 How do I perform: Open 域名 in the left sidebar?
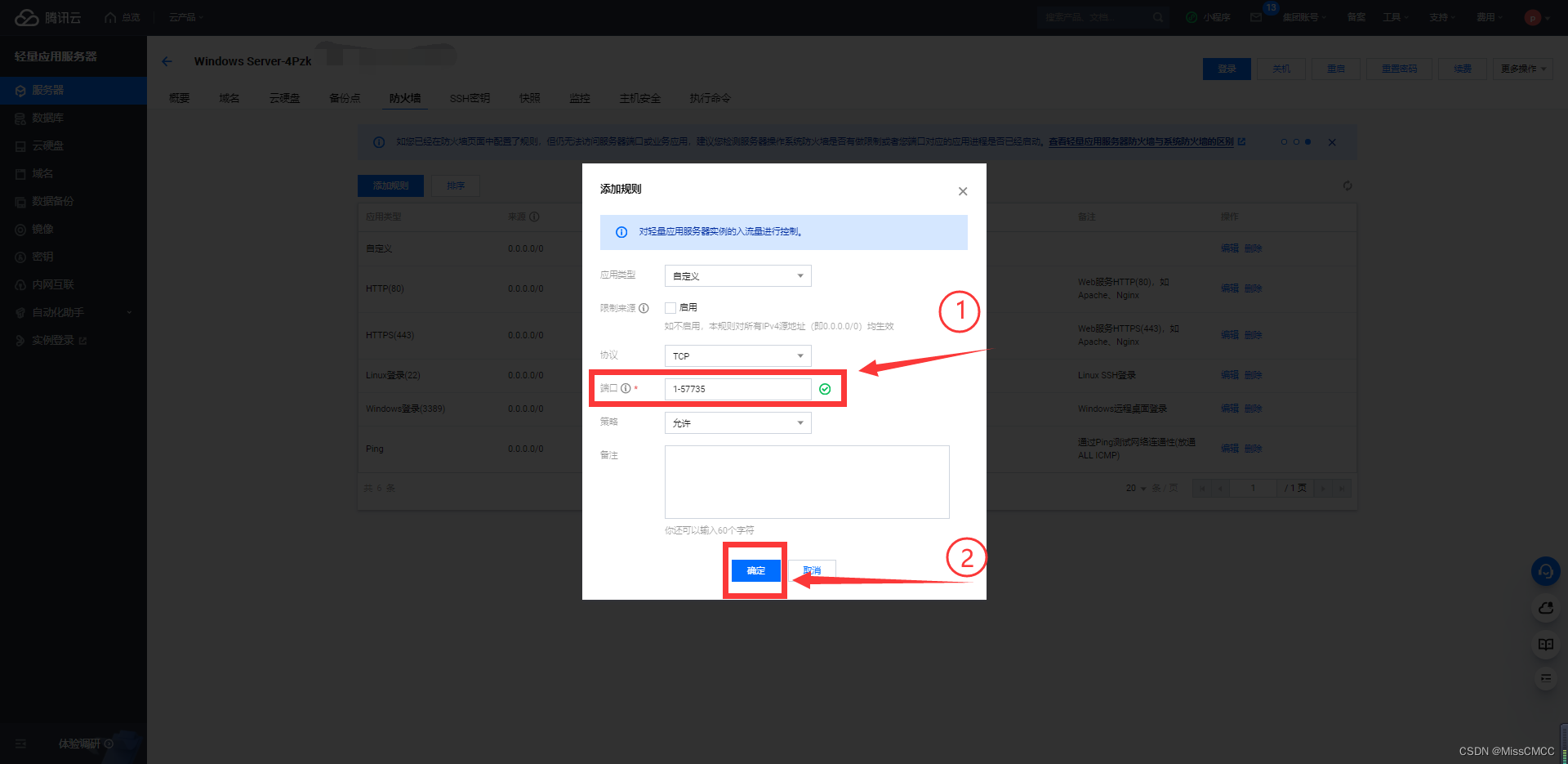pos(73,173)
